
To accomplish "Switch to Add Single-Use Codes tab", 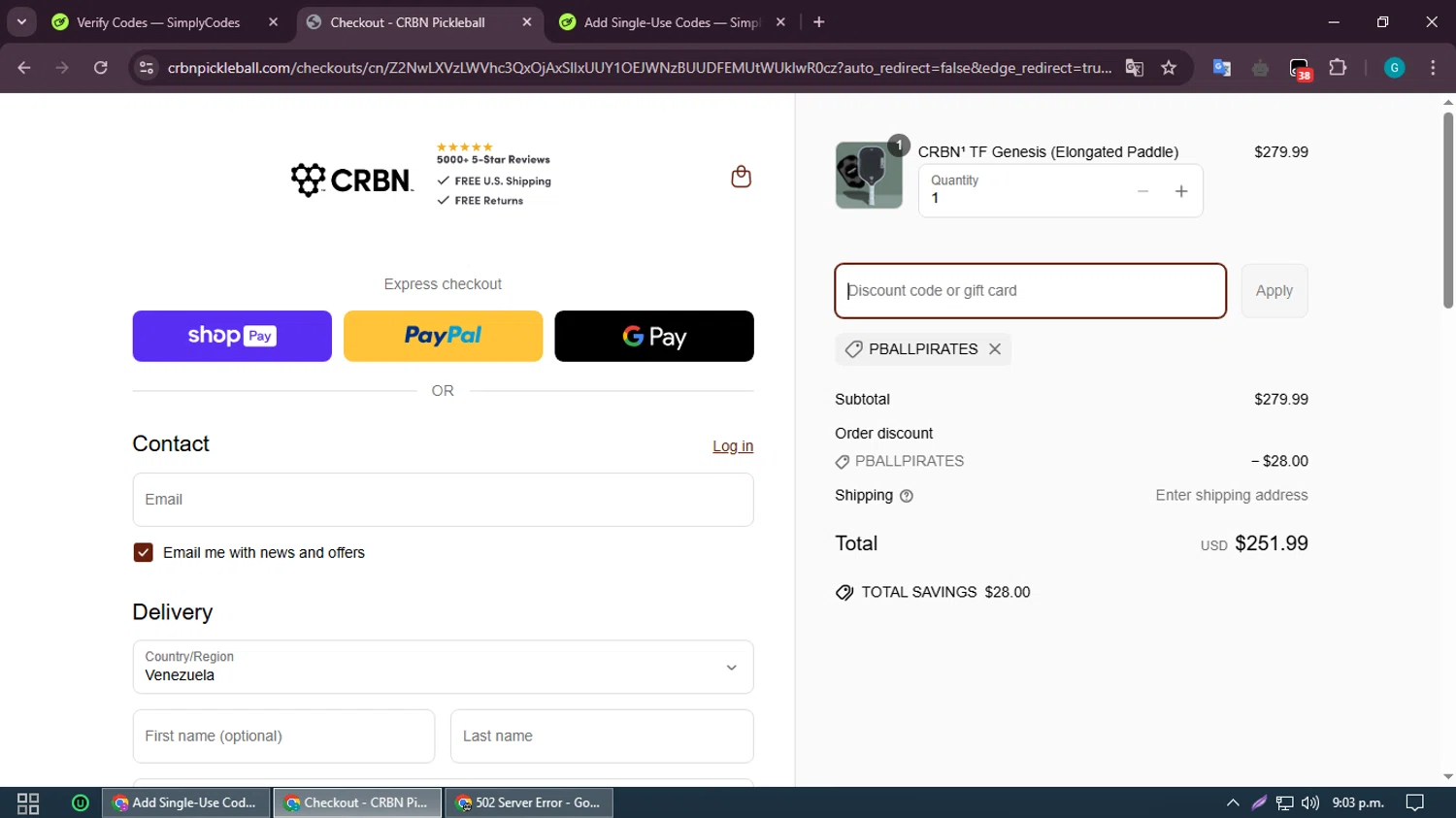I will pyautogui.click(x=672, y=22).
